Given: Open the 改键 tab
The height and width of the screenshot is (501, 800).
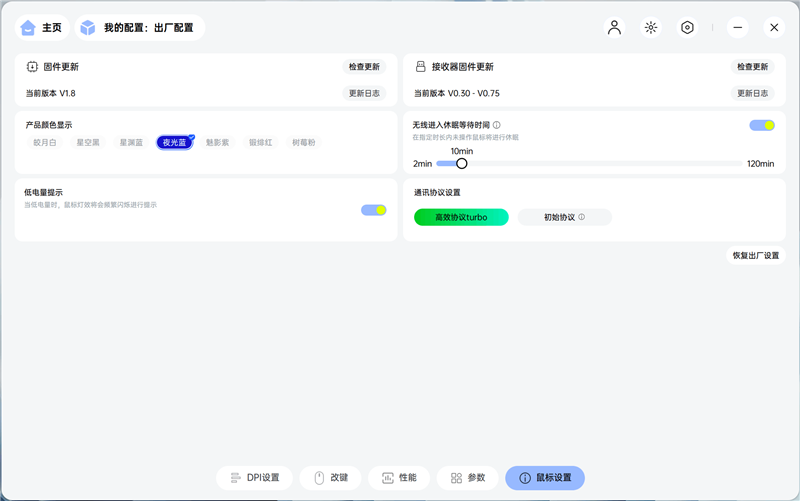Looking at the screenshot, I should tap(331, 478).
